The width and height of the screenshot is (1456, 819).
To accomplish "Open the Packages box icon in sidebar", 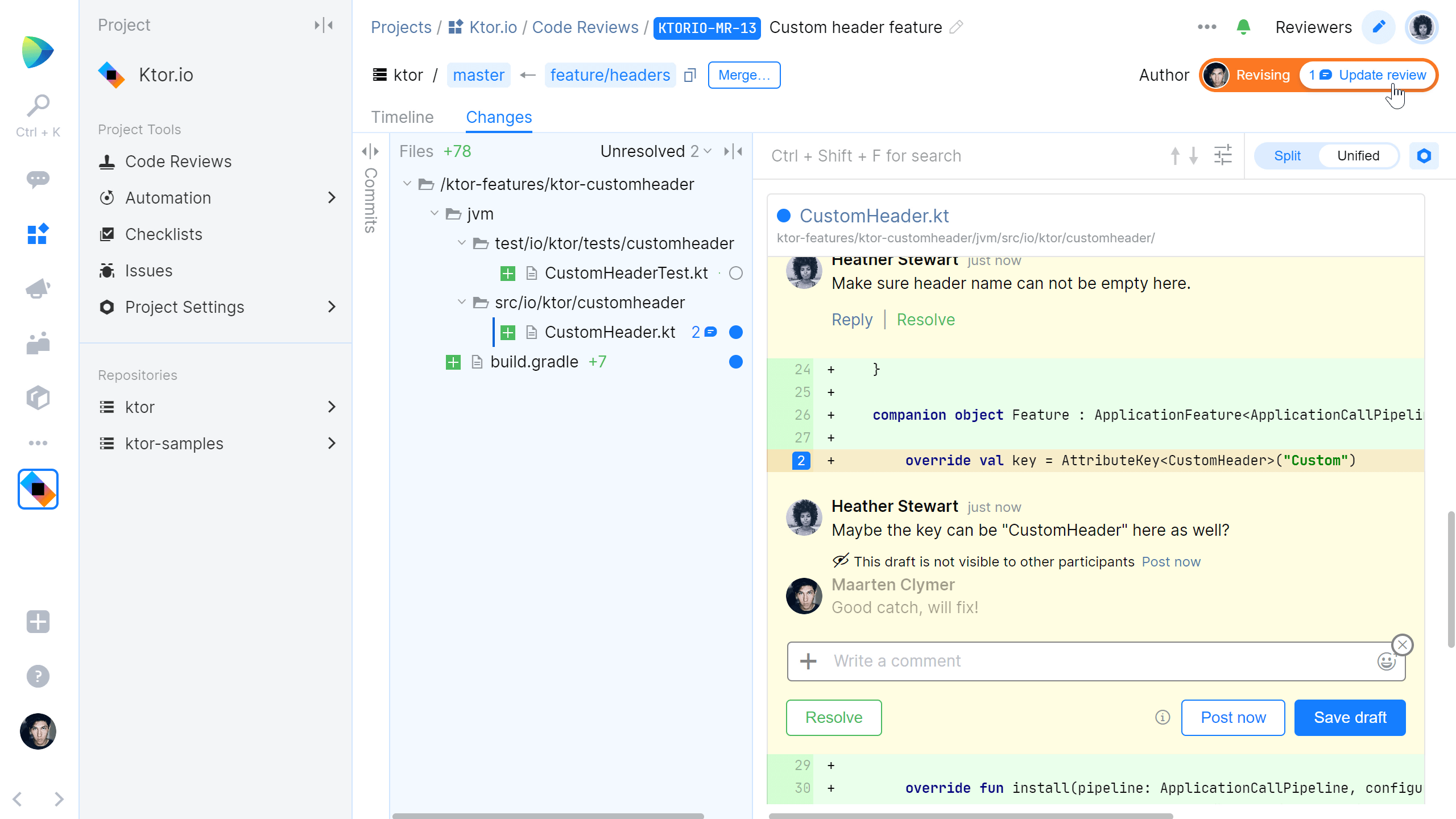I will click(x=38, y=398).
